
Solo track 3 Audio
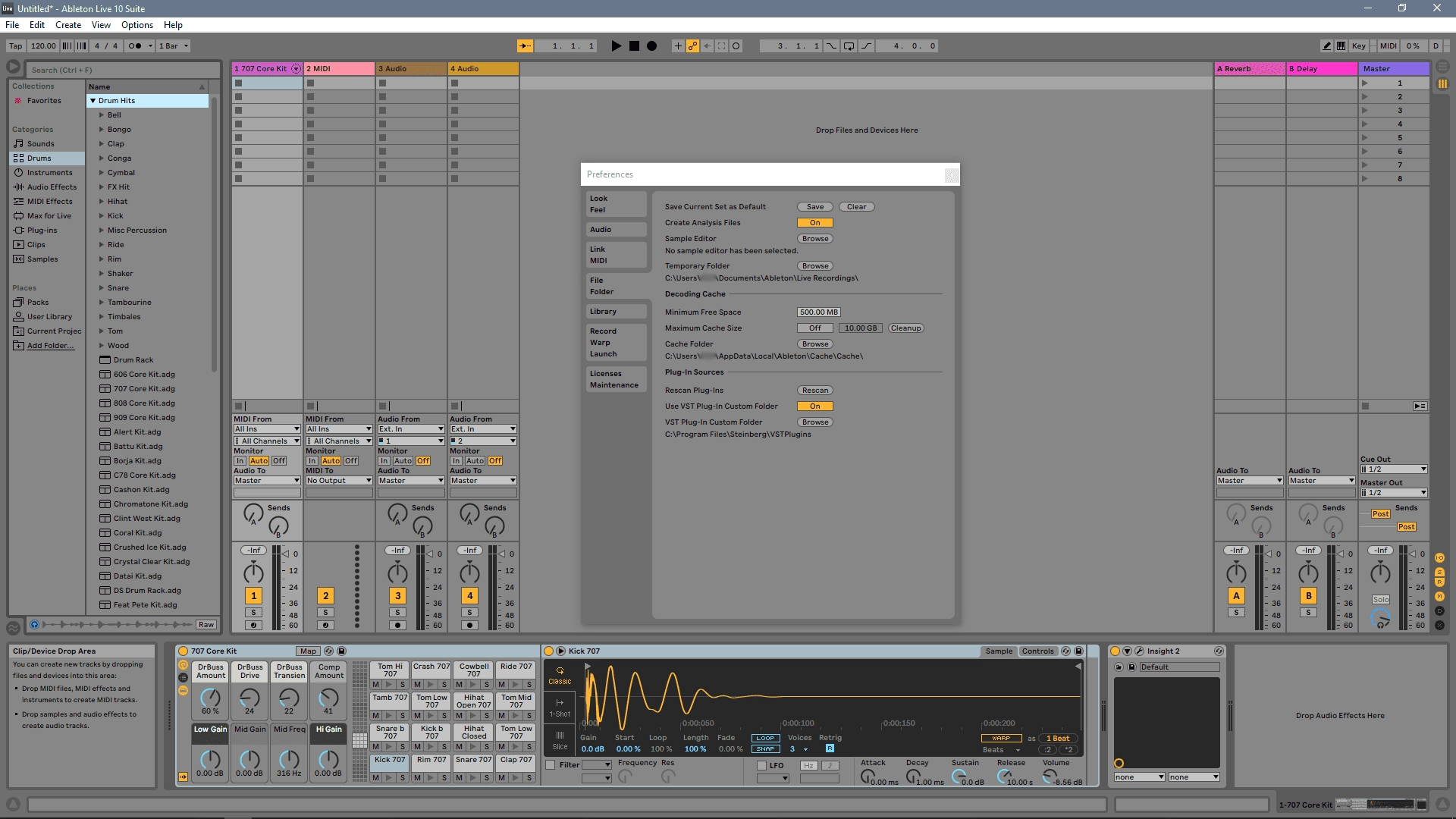click(x=397, y=613)
